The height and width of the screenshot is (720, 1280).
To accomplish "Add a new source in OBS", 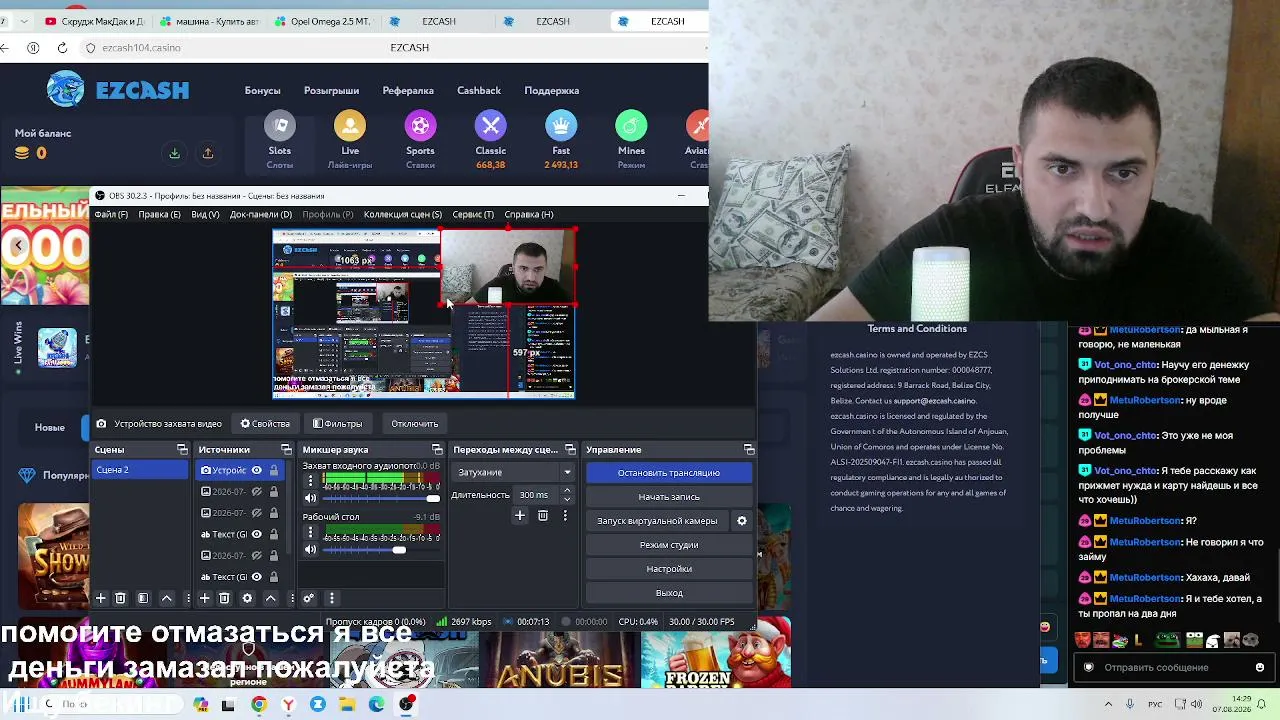I will click(204, 598).
